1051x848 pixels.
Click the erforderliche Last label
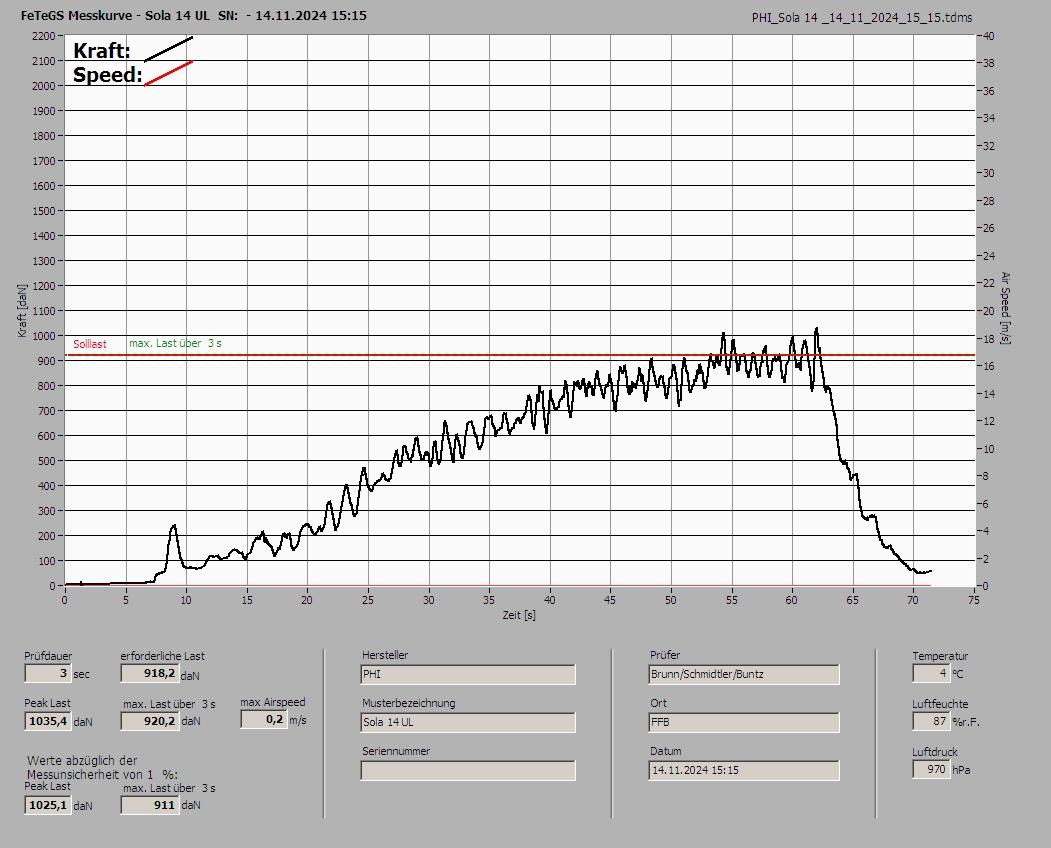coord(163,656)
